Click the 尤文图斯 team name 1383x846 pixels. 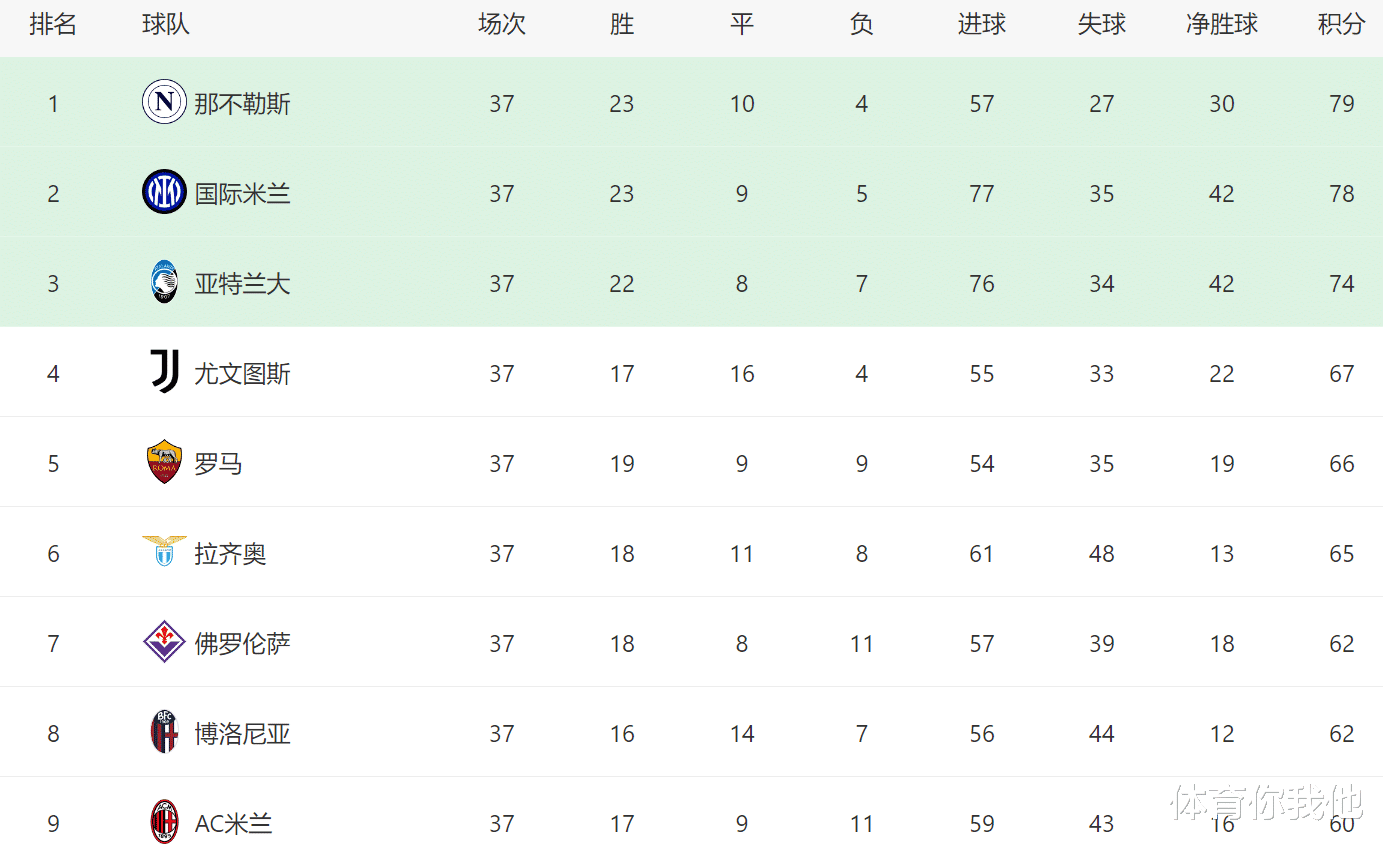point(242,374)
